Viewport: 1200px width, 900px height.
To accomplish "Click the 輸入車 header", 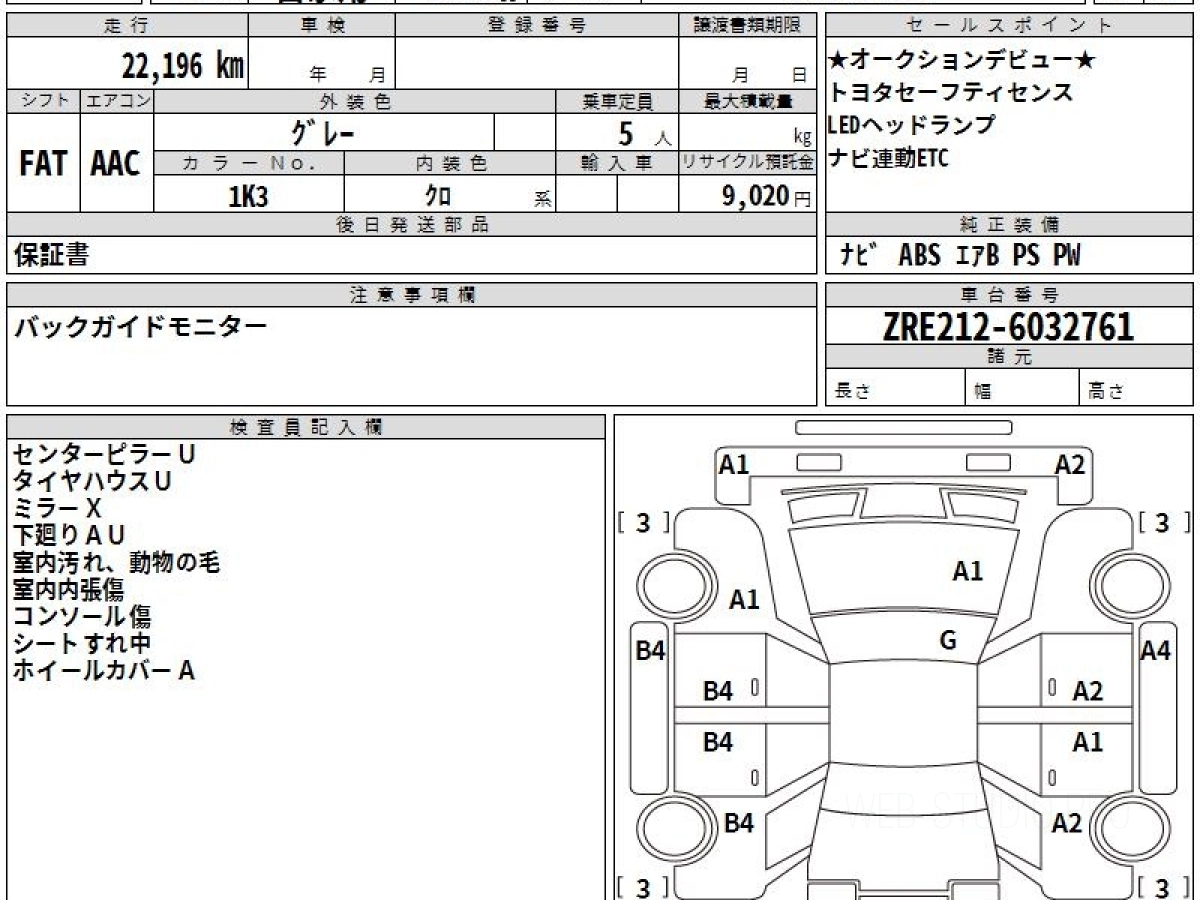I will click(617, 163).
